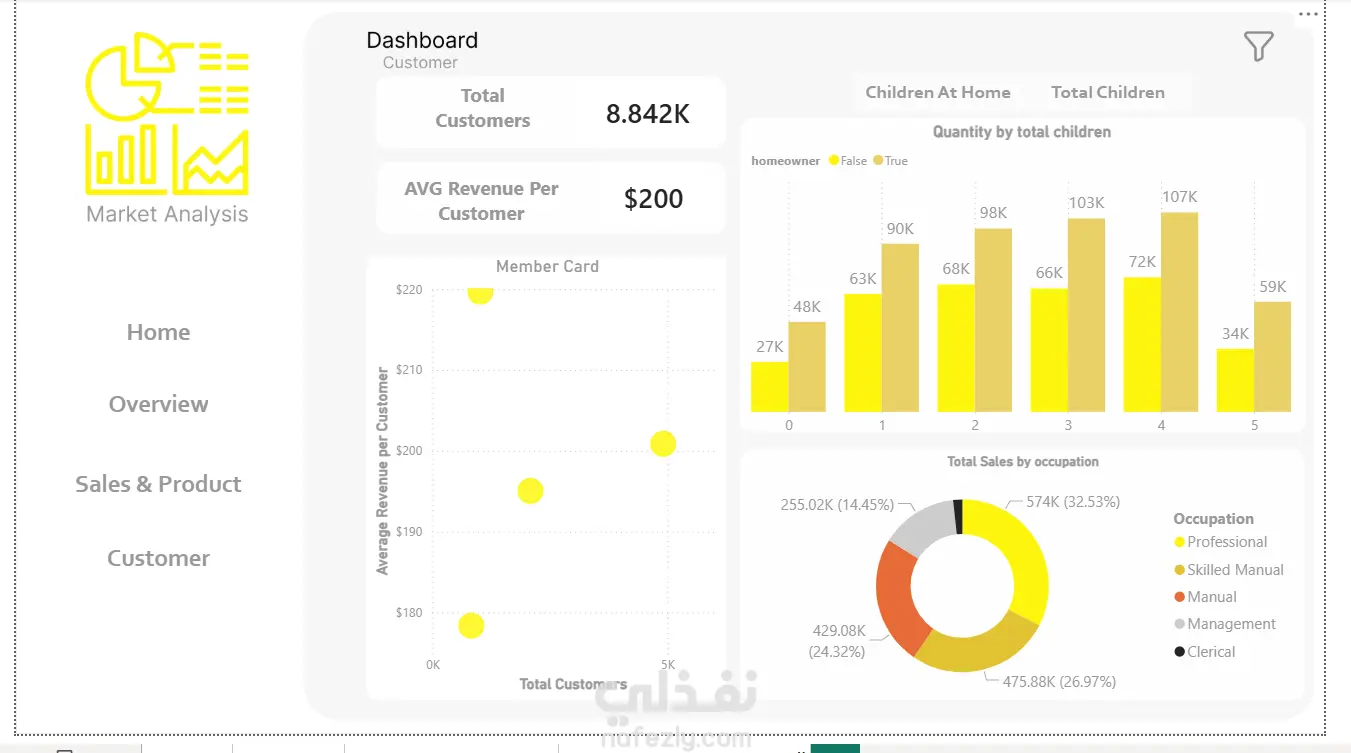Click the black Clerical donut segment
The height and width of the screenshot is (753, 1351).
tap(958, 517)
